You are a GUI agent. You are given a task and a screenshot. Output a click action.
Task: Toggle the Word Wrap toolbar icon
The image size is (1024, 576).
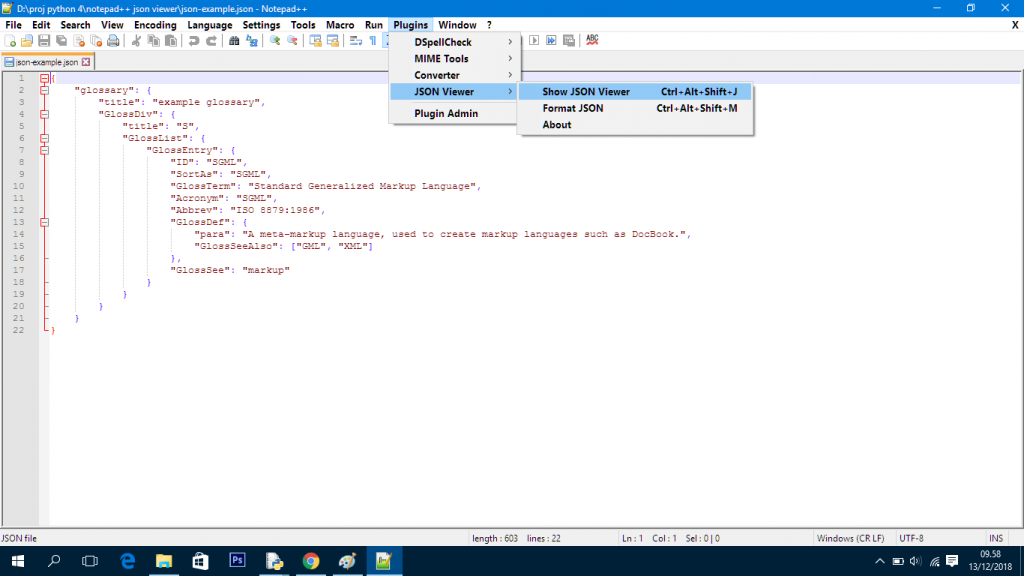(355, 41)
